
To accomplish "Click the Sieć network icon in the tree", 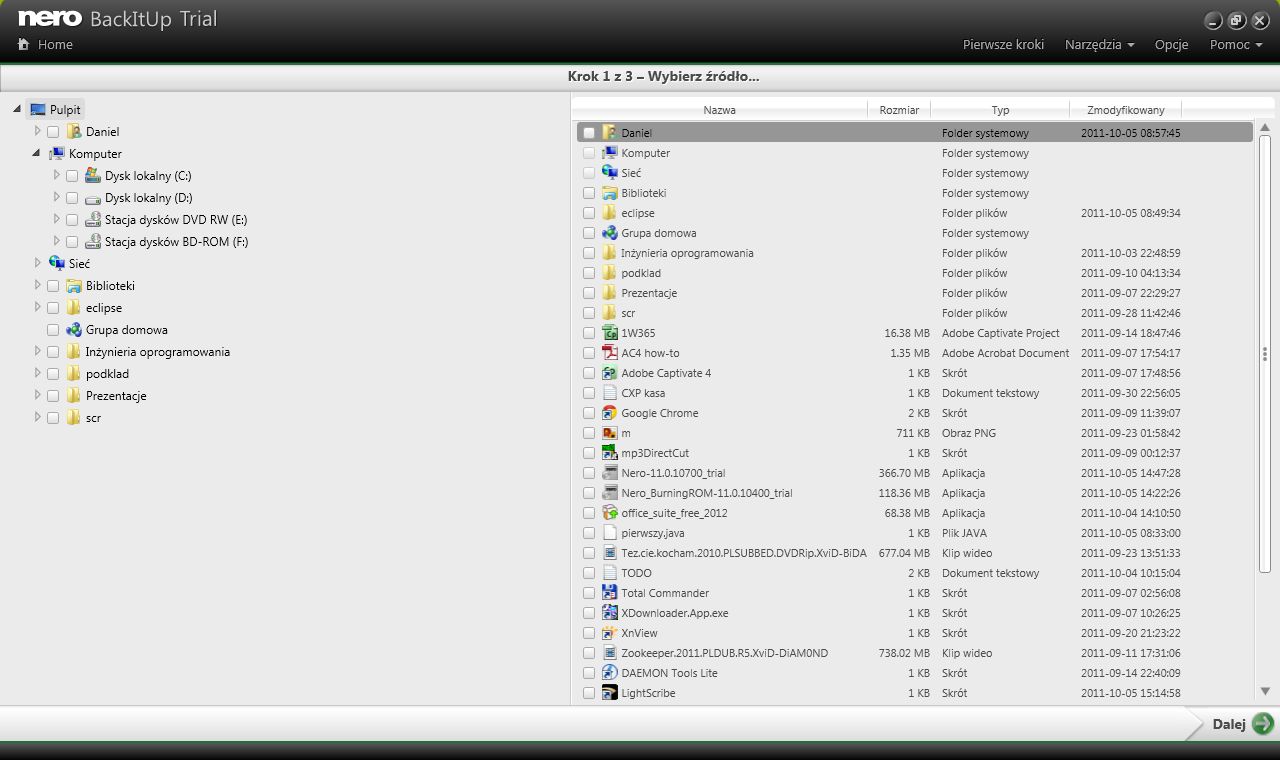I will [57, 264].
